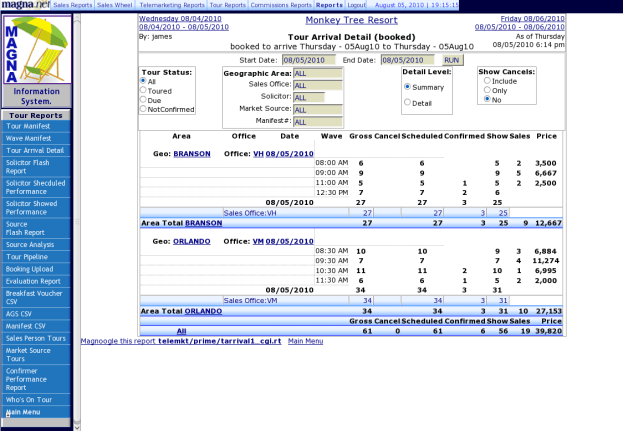Click the Start Date field

(x=309, y=60)
